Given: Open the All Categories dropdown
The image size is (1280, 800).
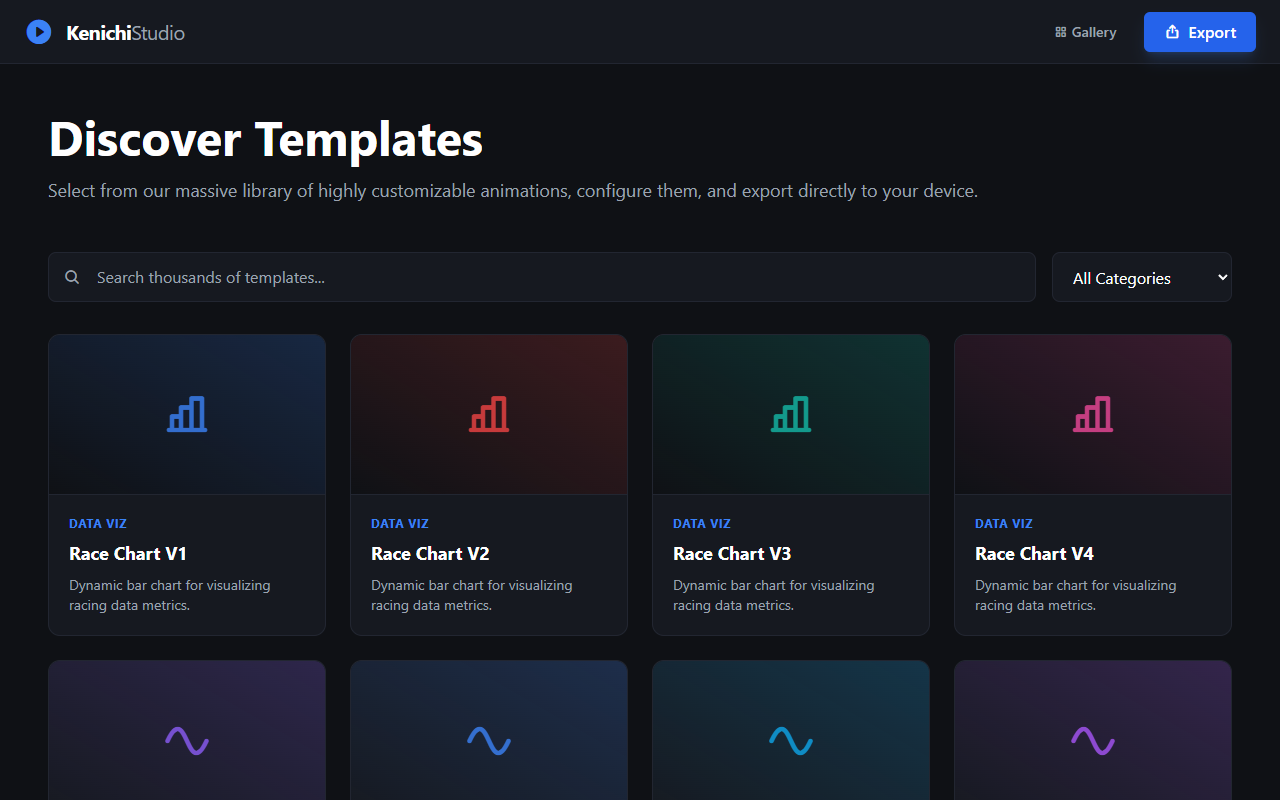Looking at the screenshot, I should pos(1141,277).
